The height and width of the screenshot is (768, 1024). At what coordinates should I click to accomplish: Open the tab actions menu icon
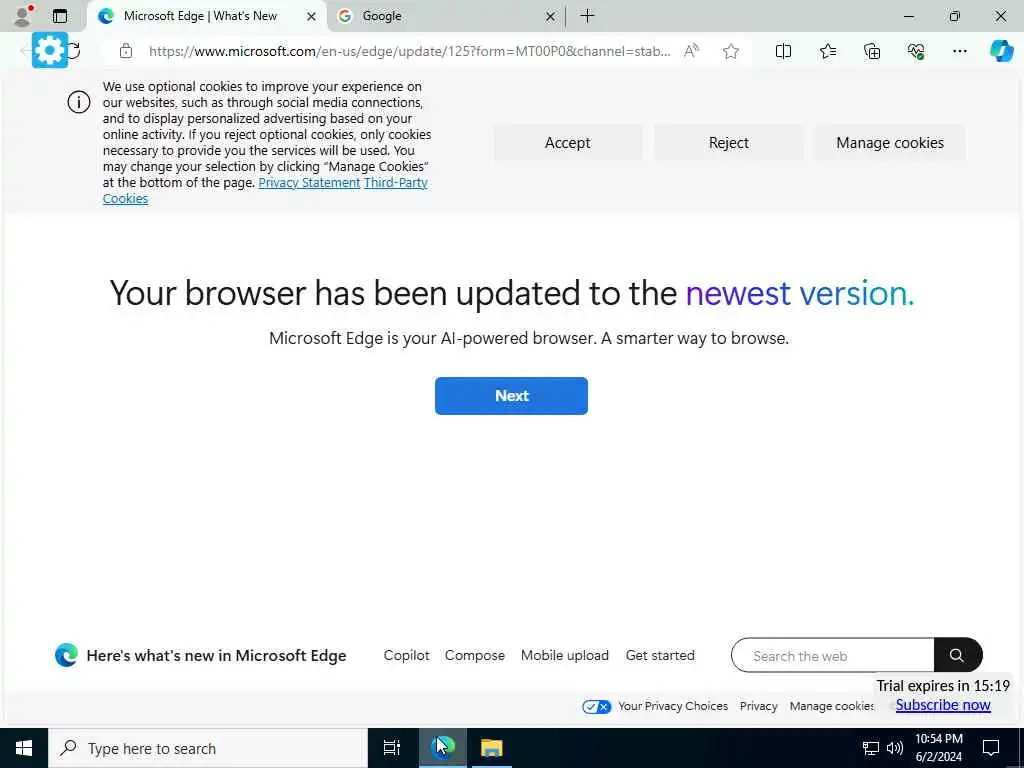pyautogui.click(x=60, y=16)
